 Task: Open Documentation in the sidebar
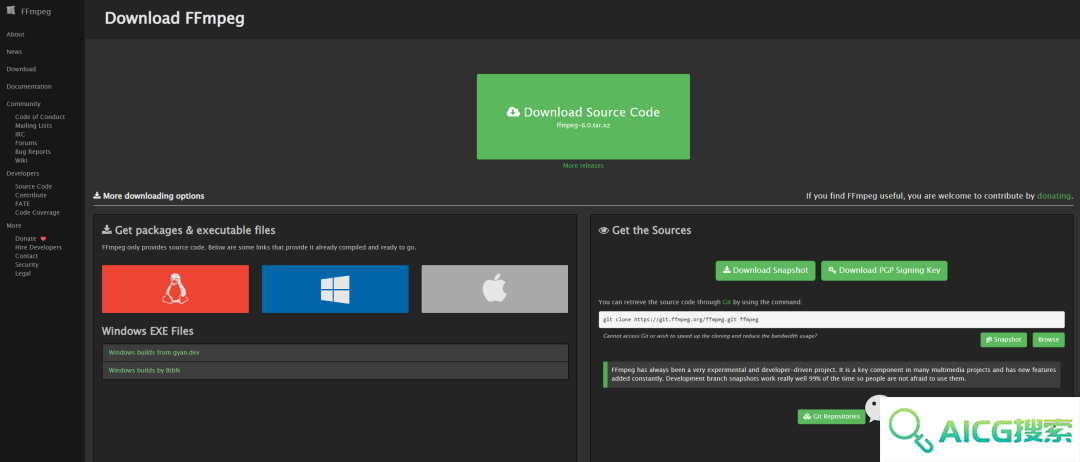point(29,87)
